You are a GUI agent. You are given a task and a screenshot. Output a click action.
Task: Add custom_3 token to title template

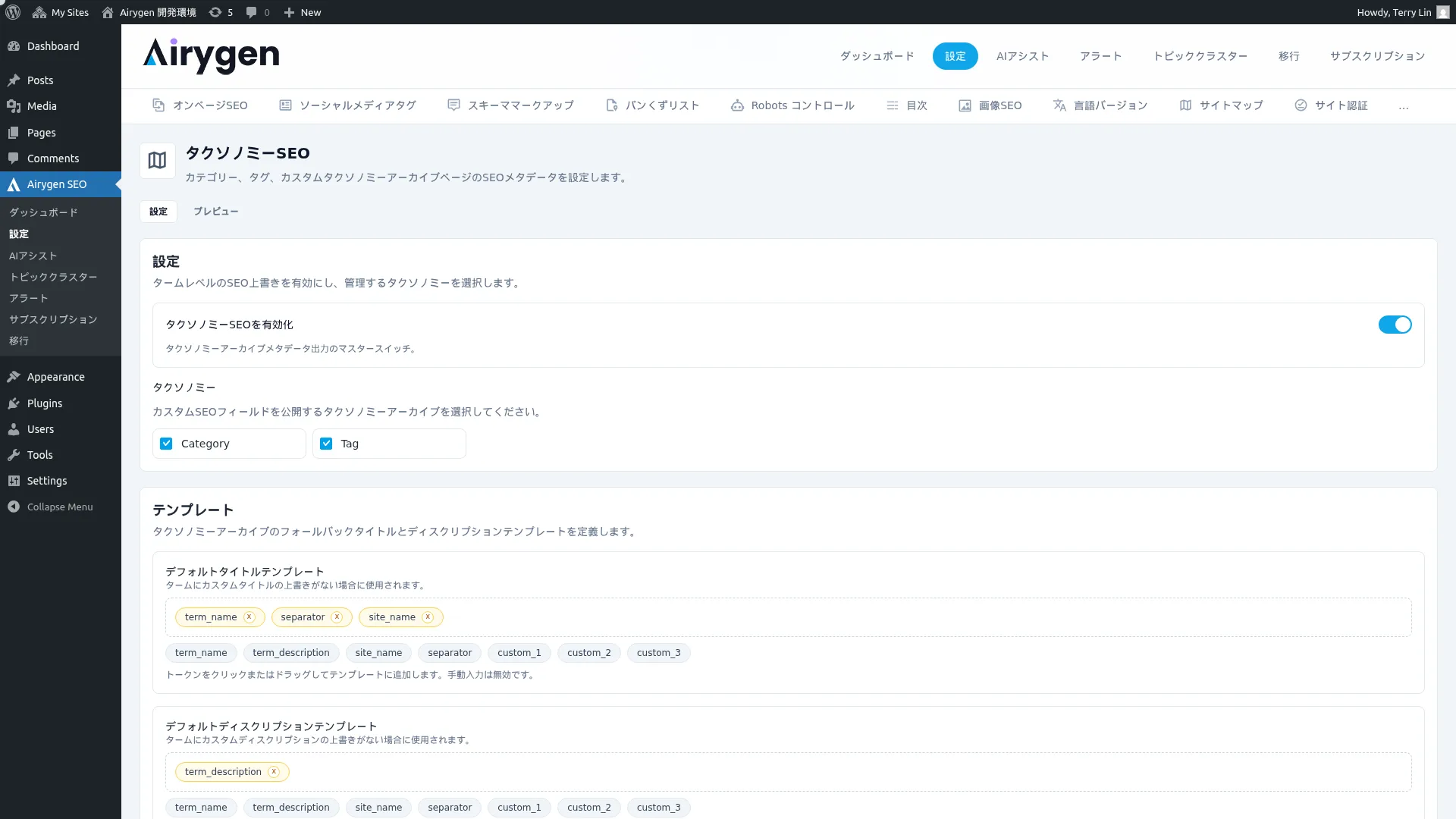click(x=658, y=653)
